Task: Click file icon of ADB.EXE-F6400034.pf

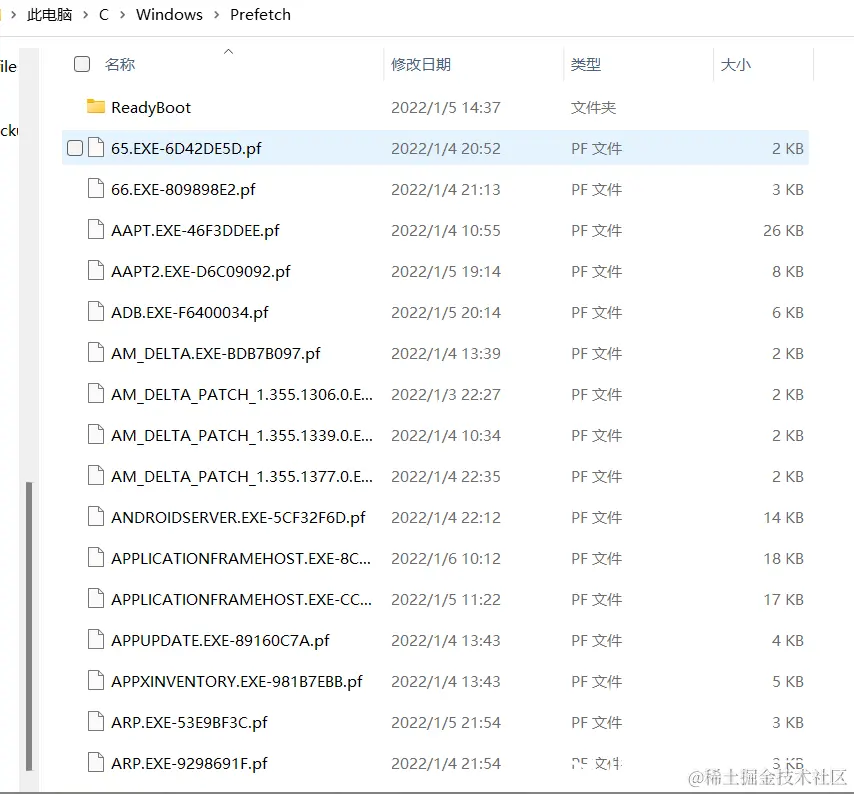Action: point(96,312)
